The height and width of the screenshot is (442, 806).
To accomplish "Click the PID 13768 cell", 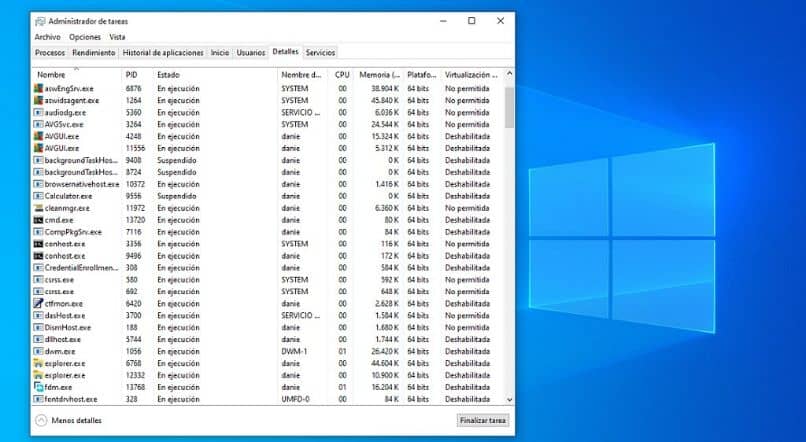I will pyautogui.click(x=136, y=387).
